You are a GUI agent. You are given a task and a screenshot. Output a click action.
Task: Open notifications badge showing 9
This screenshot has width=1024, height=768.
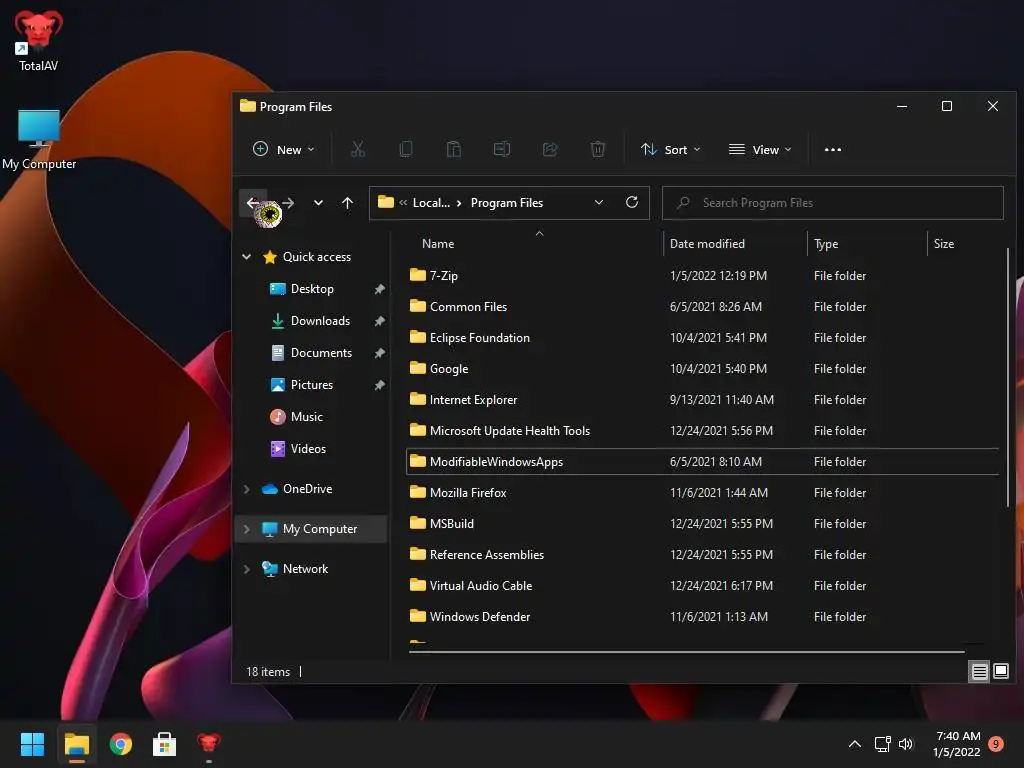coord(996,744)
